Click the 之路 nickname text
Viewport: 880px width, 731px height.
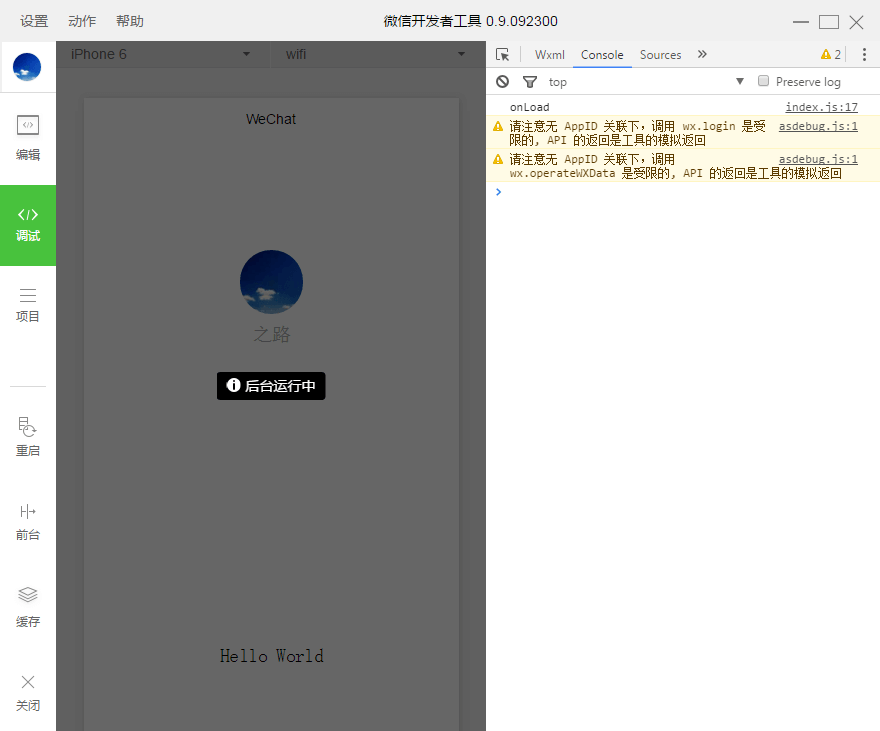(272, 334)
